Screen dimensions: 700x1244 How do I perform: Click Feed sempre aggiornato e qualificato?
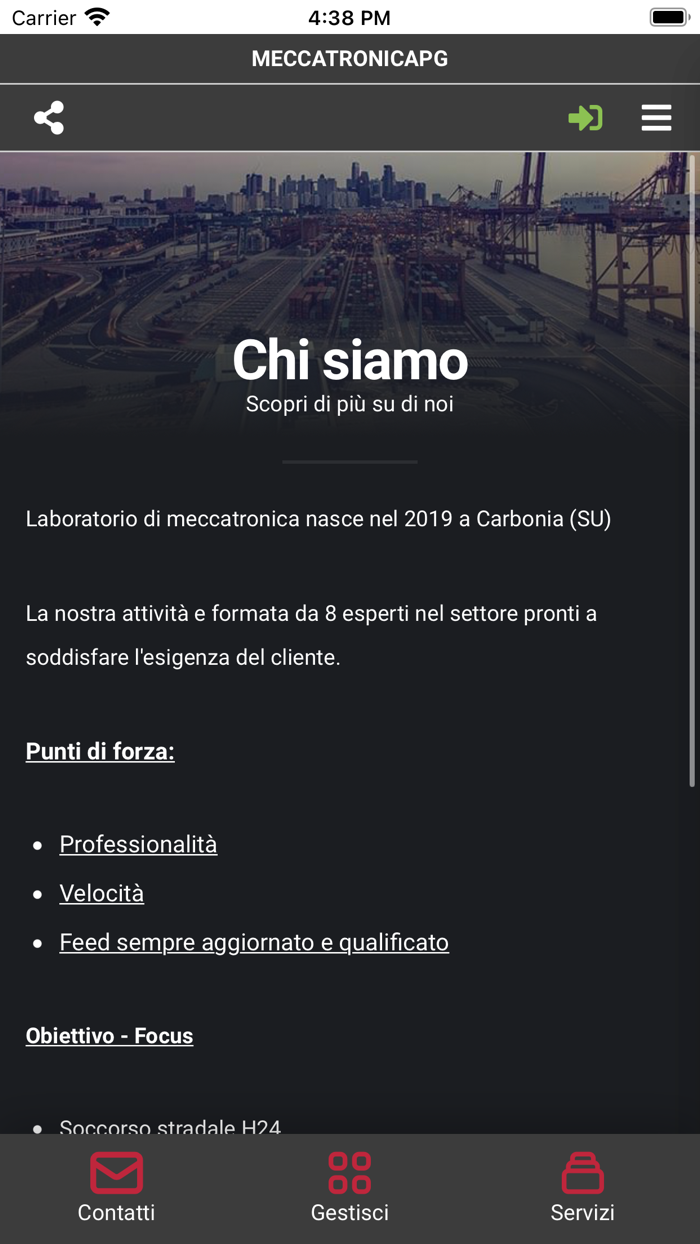coord(254,942)
